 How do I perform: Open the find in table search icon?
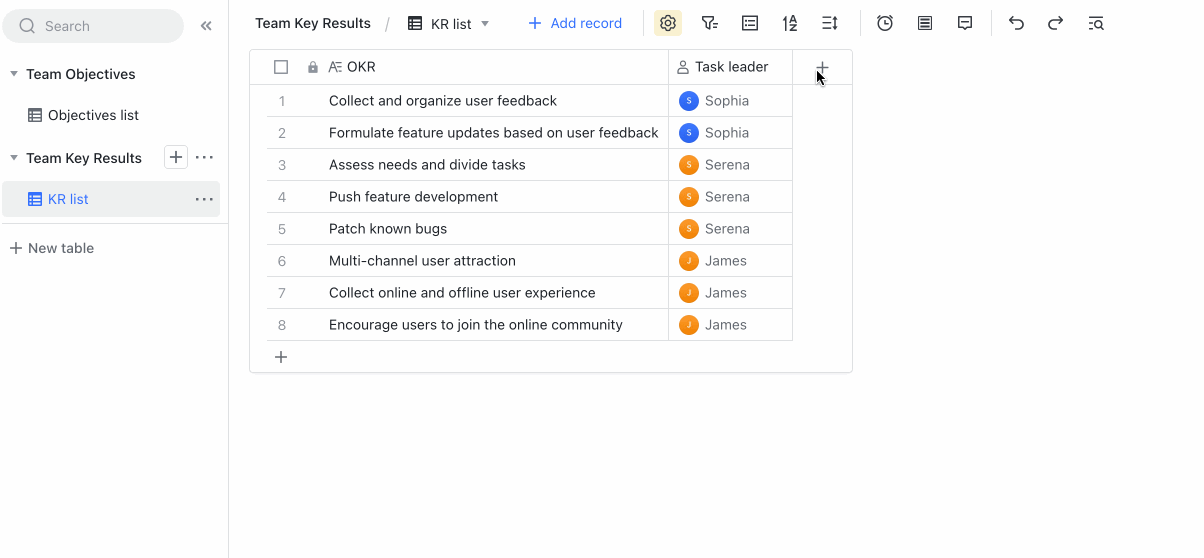pyautogui.click(x=1096, y=23)
